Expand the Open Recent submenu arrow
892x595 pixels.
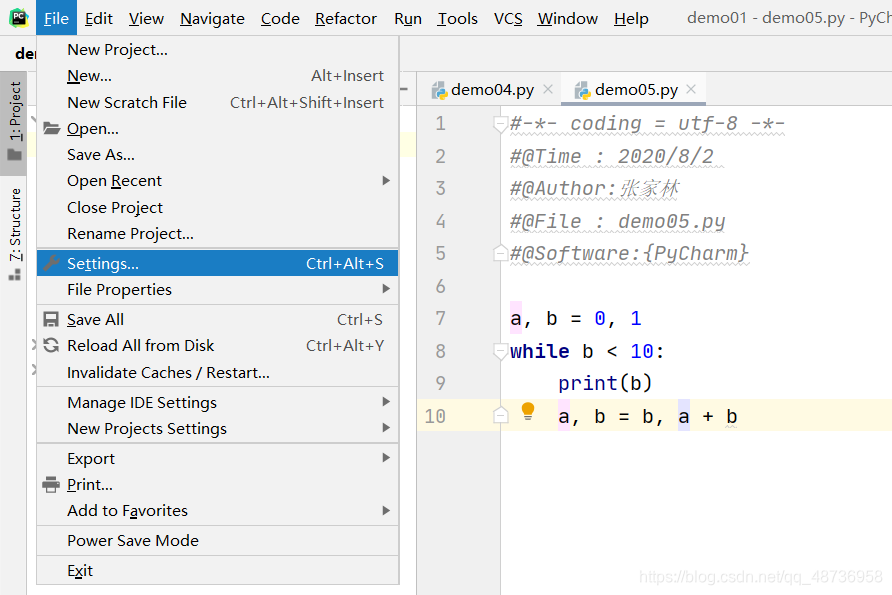[386, 181]
